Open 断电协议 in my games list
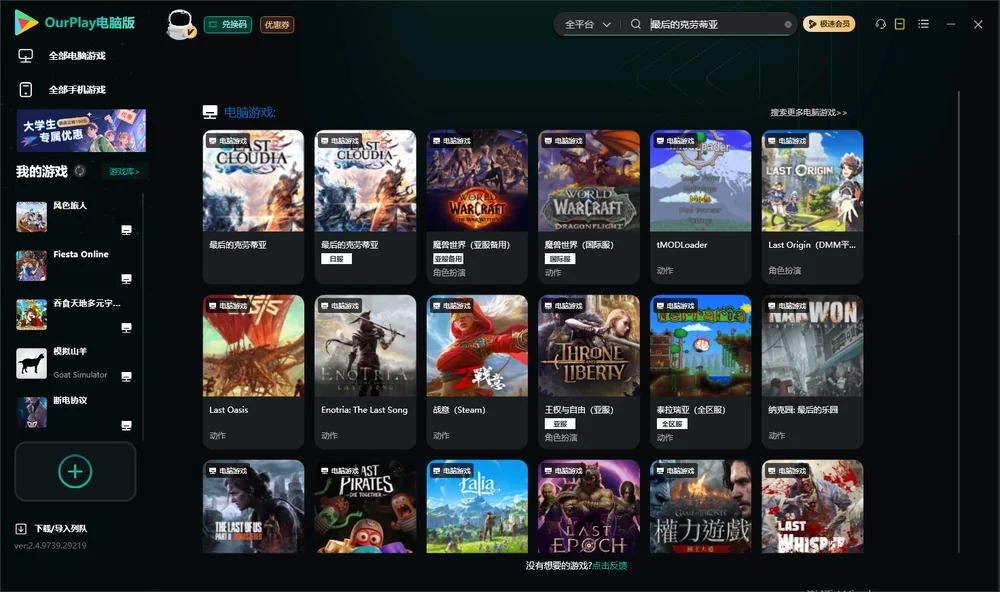 click(x=73, y=412)
